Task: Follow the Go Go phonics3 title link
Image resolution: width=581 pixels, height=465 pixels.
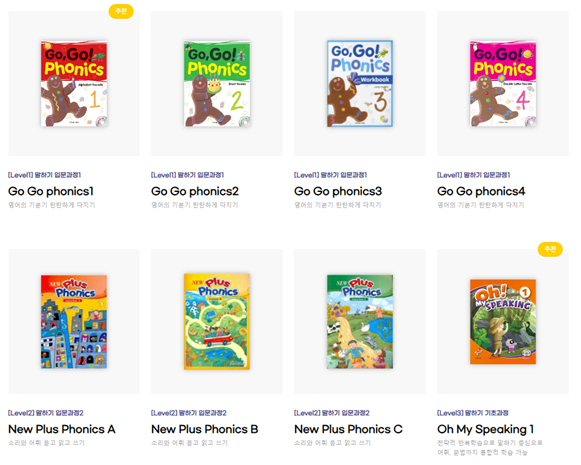Action: [338, 191]
